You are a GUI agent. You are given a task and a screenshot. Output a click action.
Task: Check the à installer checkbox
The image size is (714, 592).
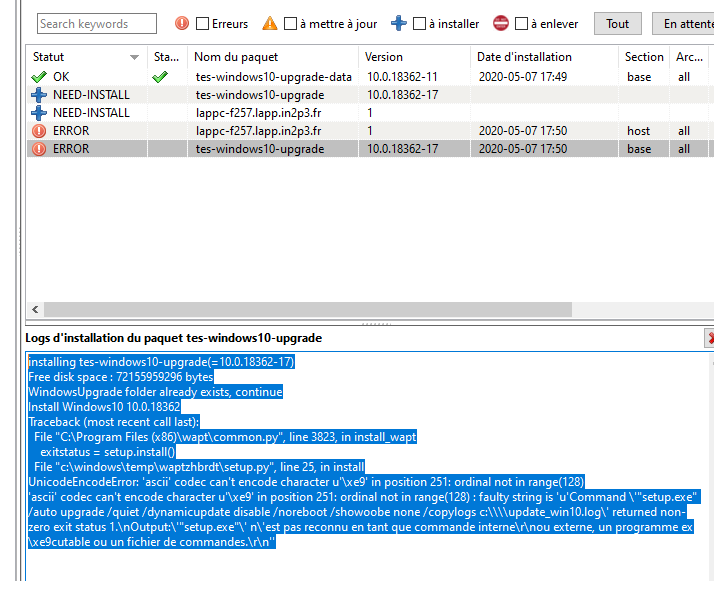point(419,24)
